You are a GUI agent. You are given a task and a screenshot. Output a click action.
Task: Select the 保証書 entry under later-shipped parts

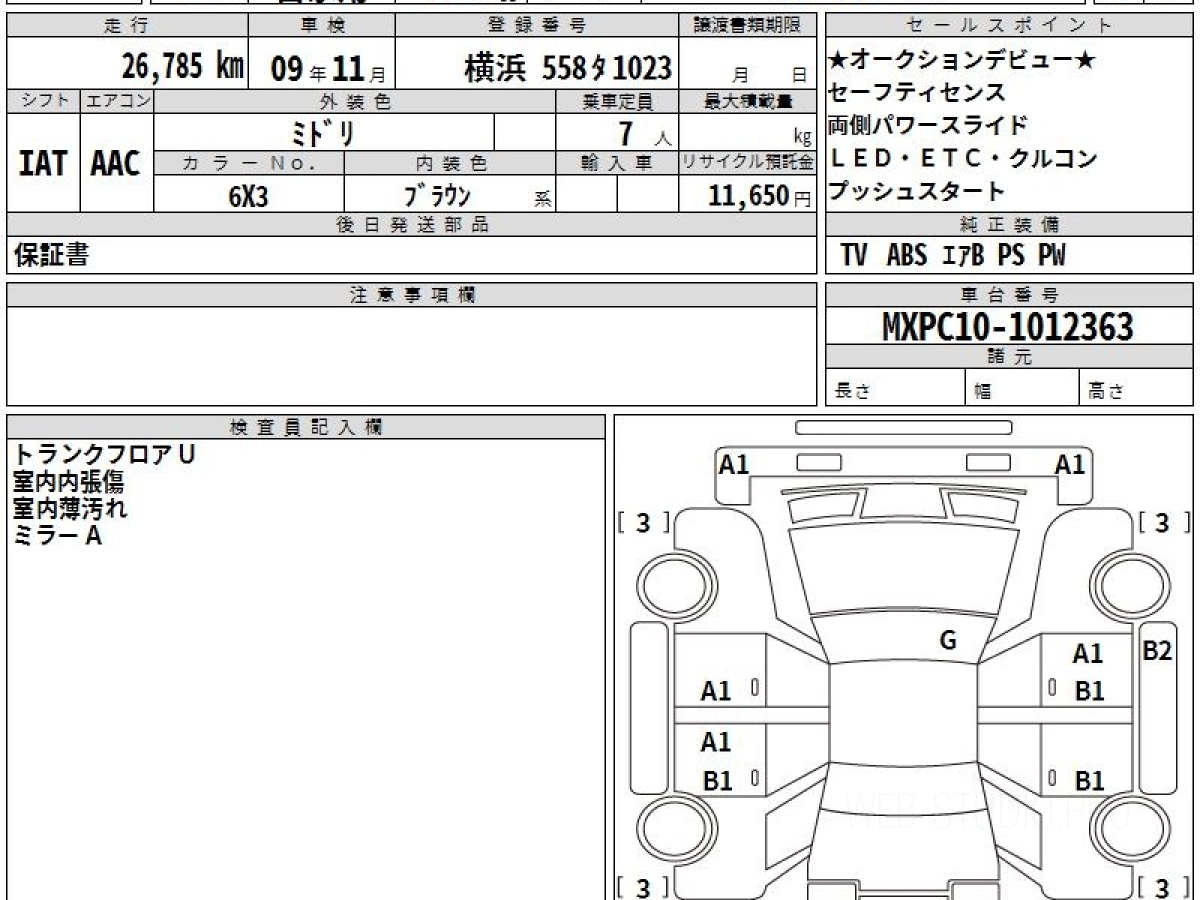click(51, 256)
